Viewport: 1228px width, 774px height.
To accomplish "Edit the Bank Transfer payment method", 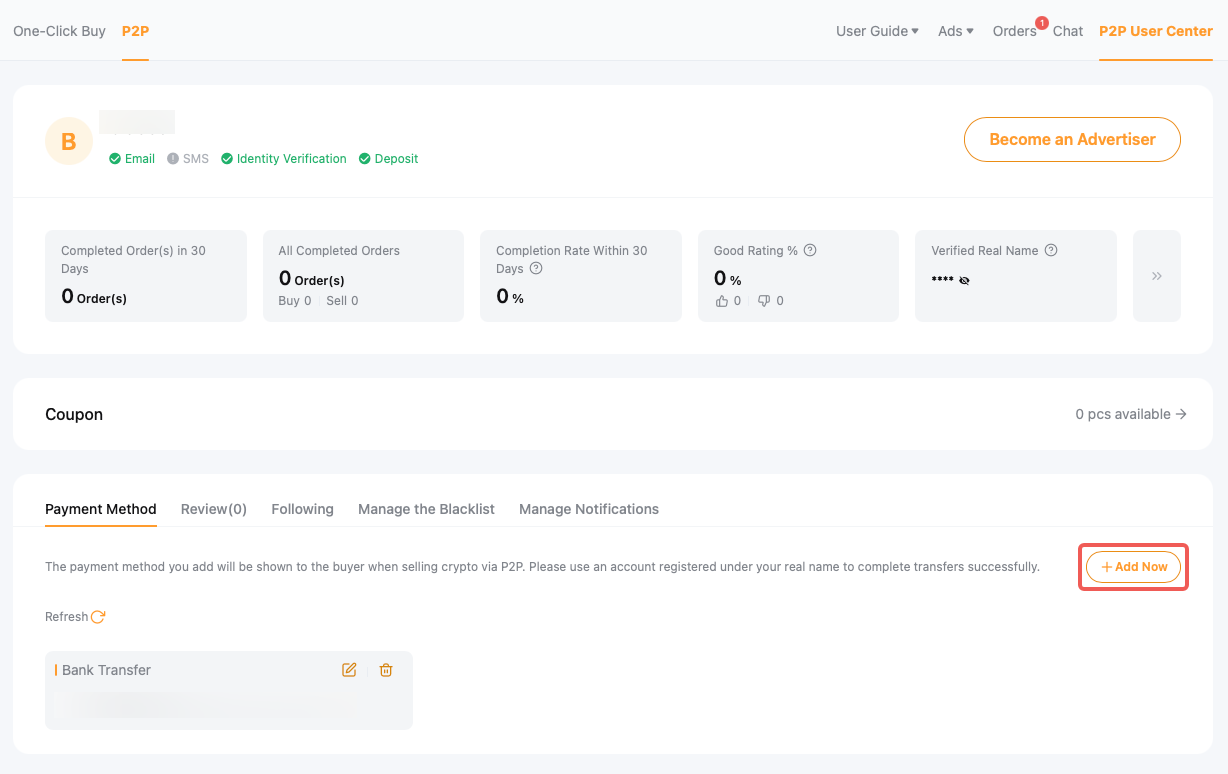I will [349, 670].
